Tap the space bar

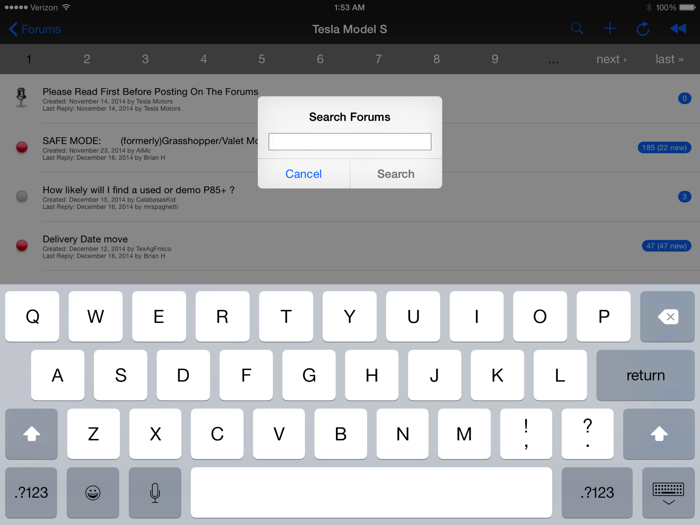tap(371, 492)
